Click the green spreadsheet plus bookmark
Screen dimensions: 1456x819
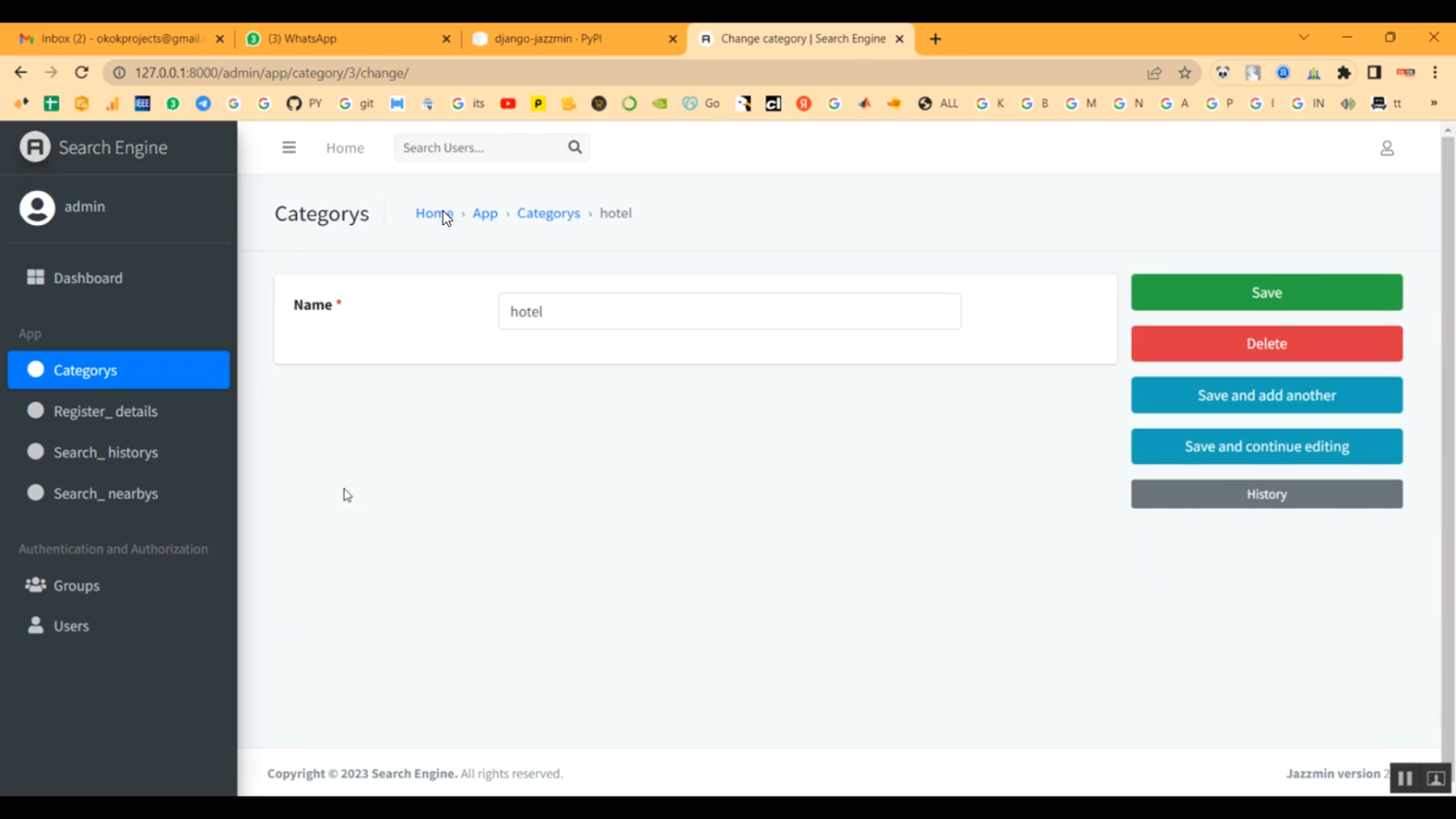click(51, 103)
